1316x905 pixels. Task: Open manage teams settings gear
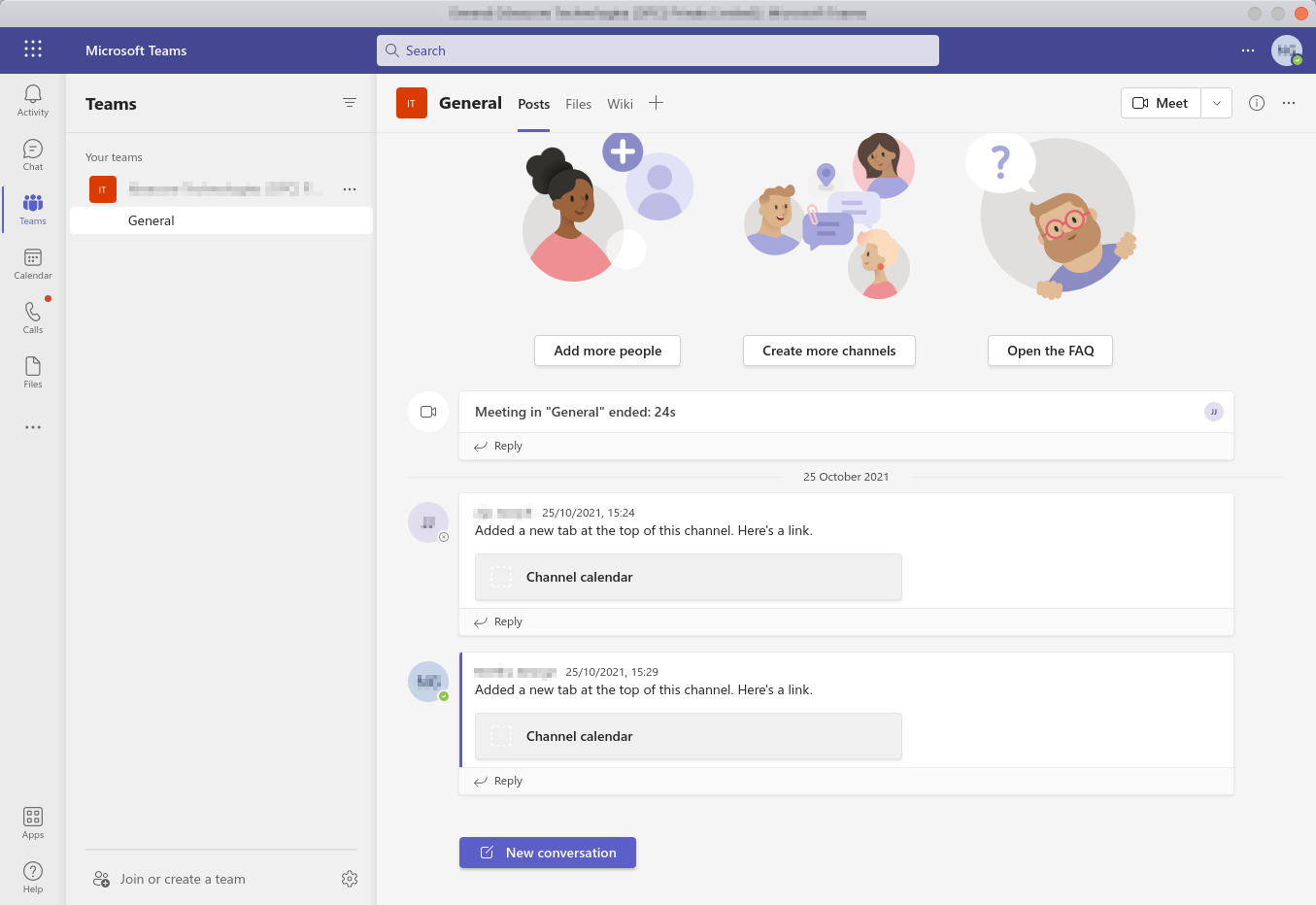pos(350,879)
